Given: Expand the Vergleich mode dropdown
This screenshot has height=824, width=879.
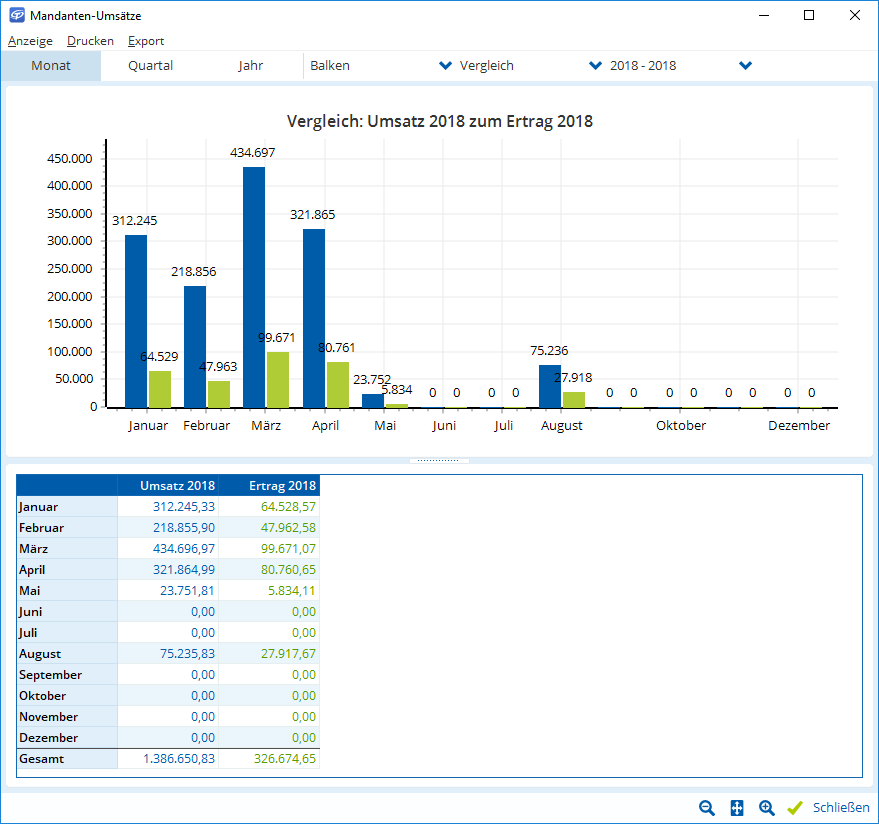Looking at the screenshot, I should [x=596, y=66].
